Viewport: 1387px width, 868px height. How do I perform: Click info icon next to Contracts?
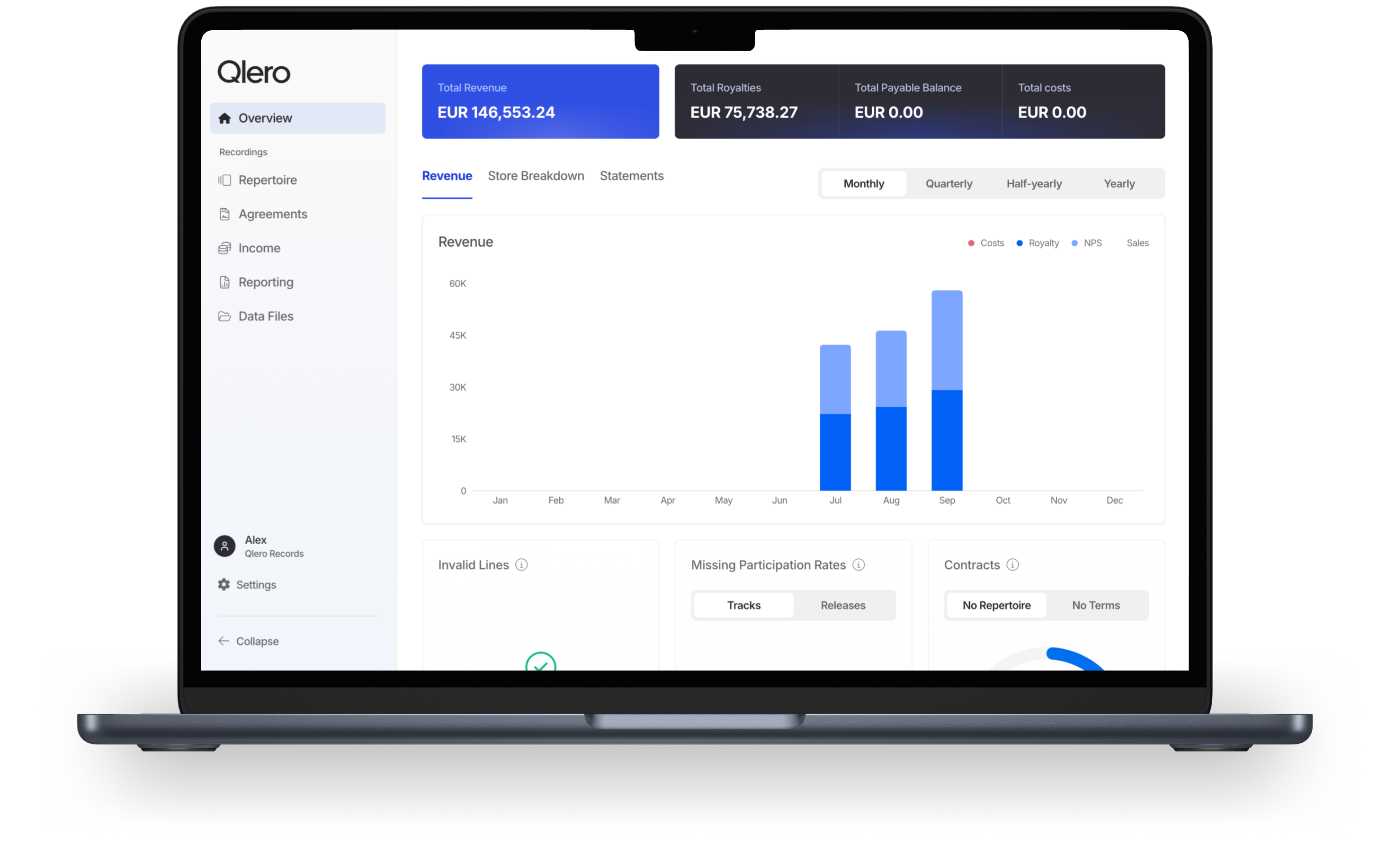click(x=1013, y=565)
